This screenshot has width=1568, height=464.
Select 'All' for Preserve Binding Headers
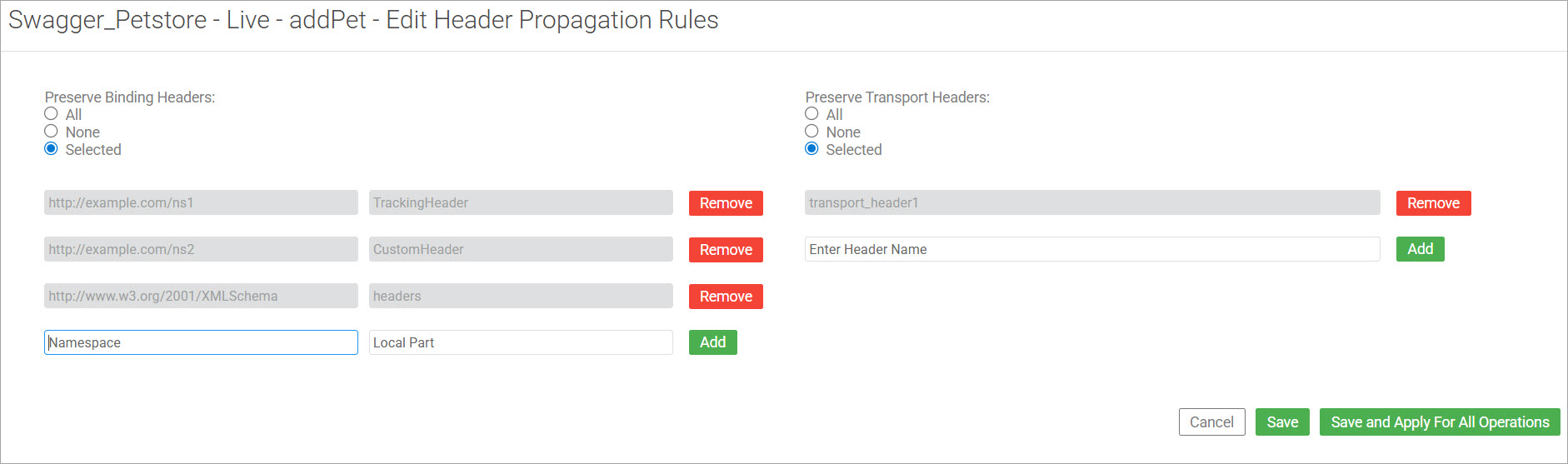(x=52, y=114)
